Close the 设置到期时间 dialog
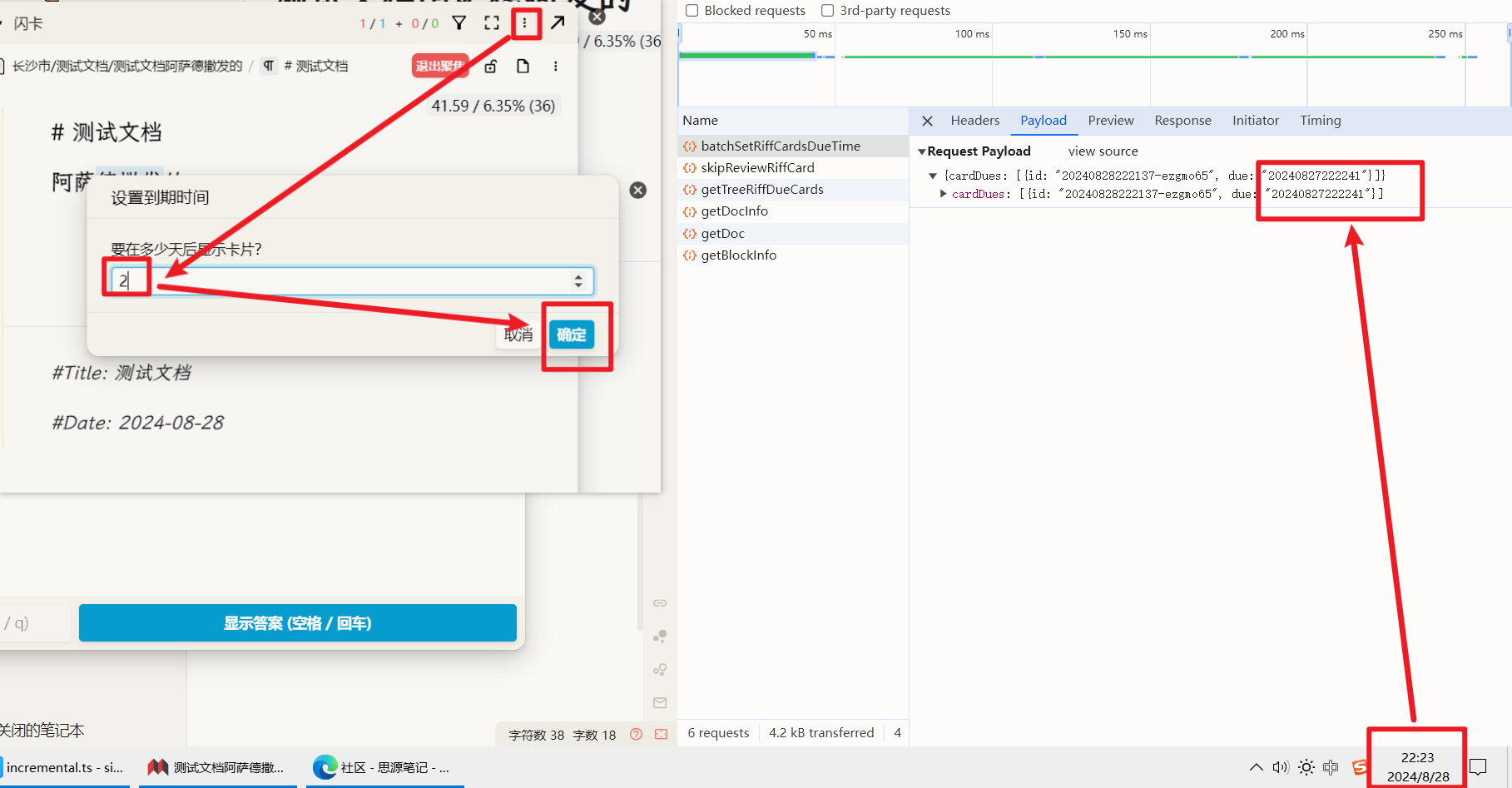Screen dimensions: 1512x788 (x=638, y=190)
